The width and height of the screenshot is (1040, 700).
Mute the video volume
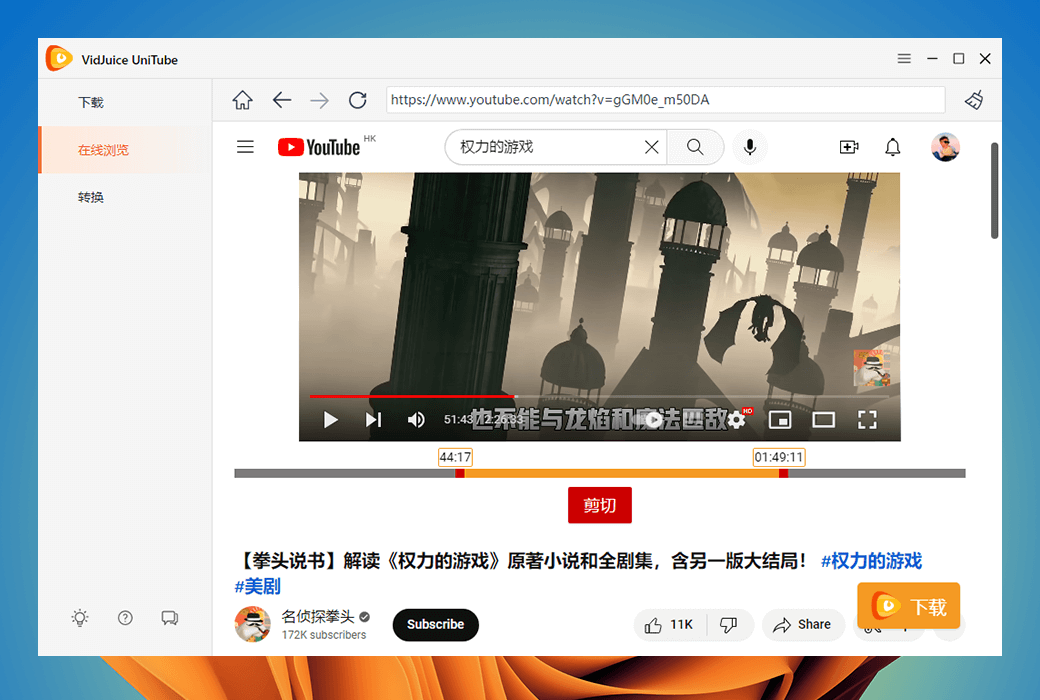pyautogui.click(x=416, y=419)
